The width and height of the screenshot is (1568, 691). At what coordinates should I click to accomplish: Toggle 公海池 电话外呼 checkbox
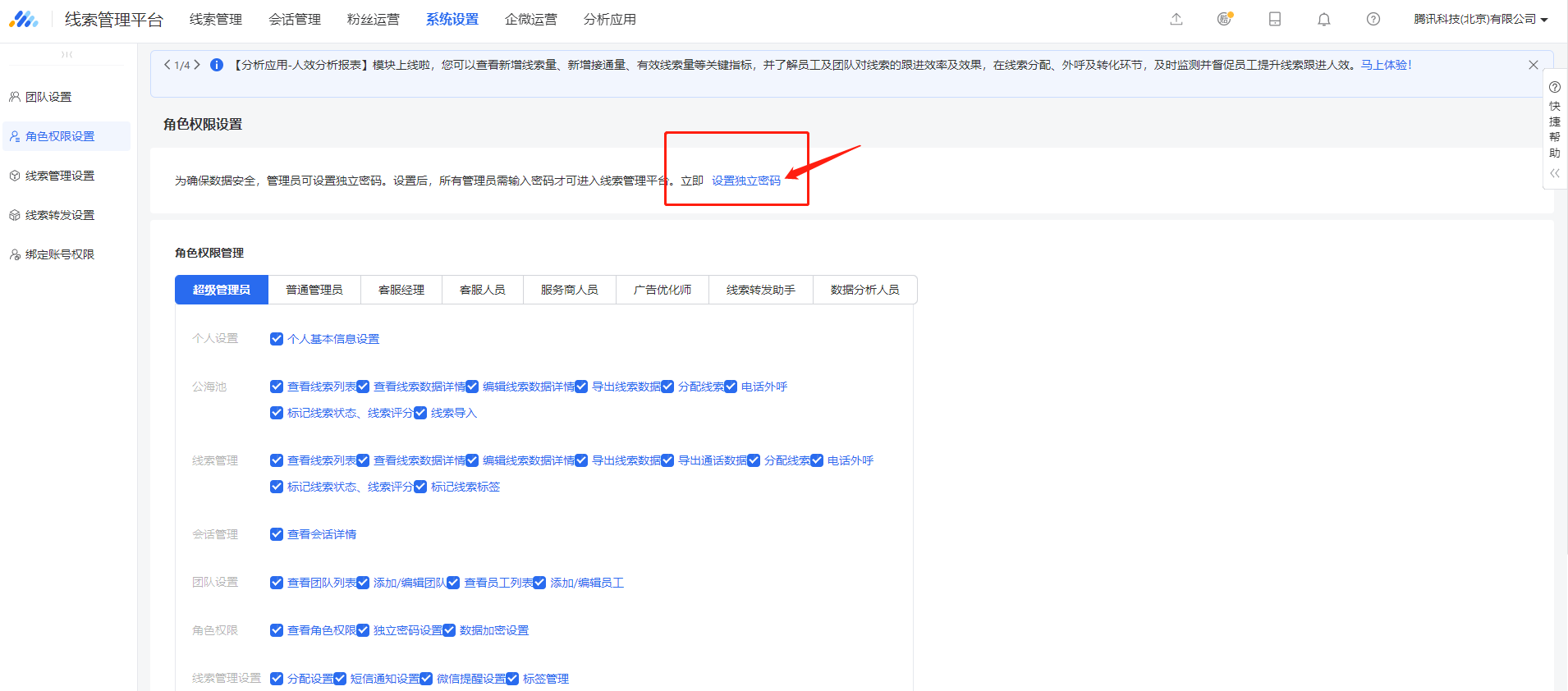pyautogui.click(x=731, y=387)
